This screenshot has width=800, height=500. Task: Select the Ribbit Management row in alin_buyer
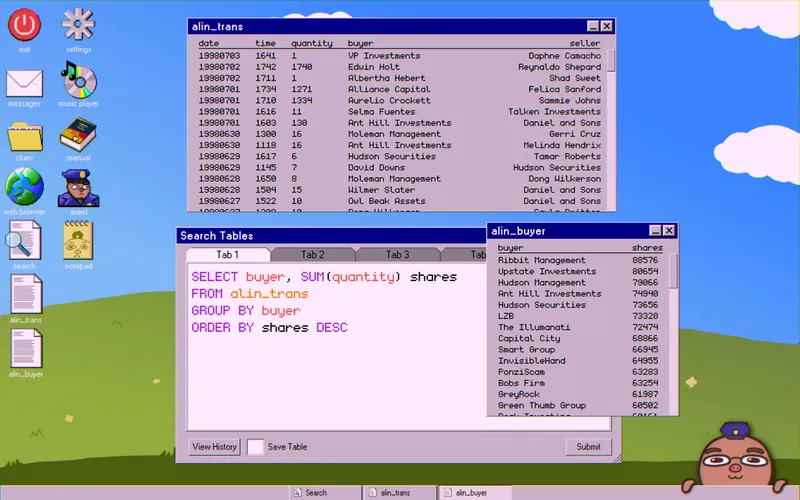coord(579,260)
